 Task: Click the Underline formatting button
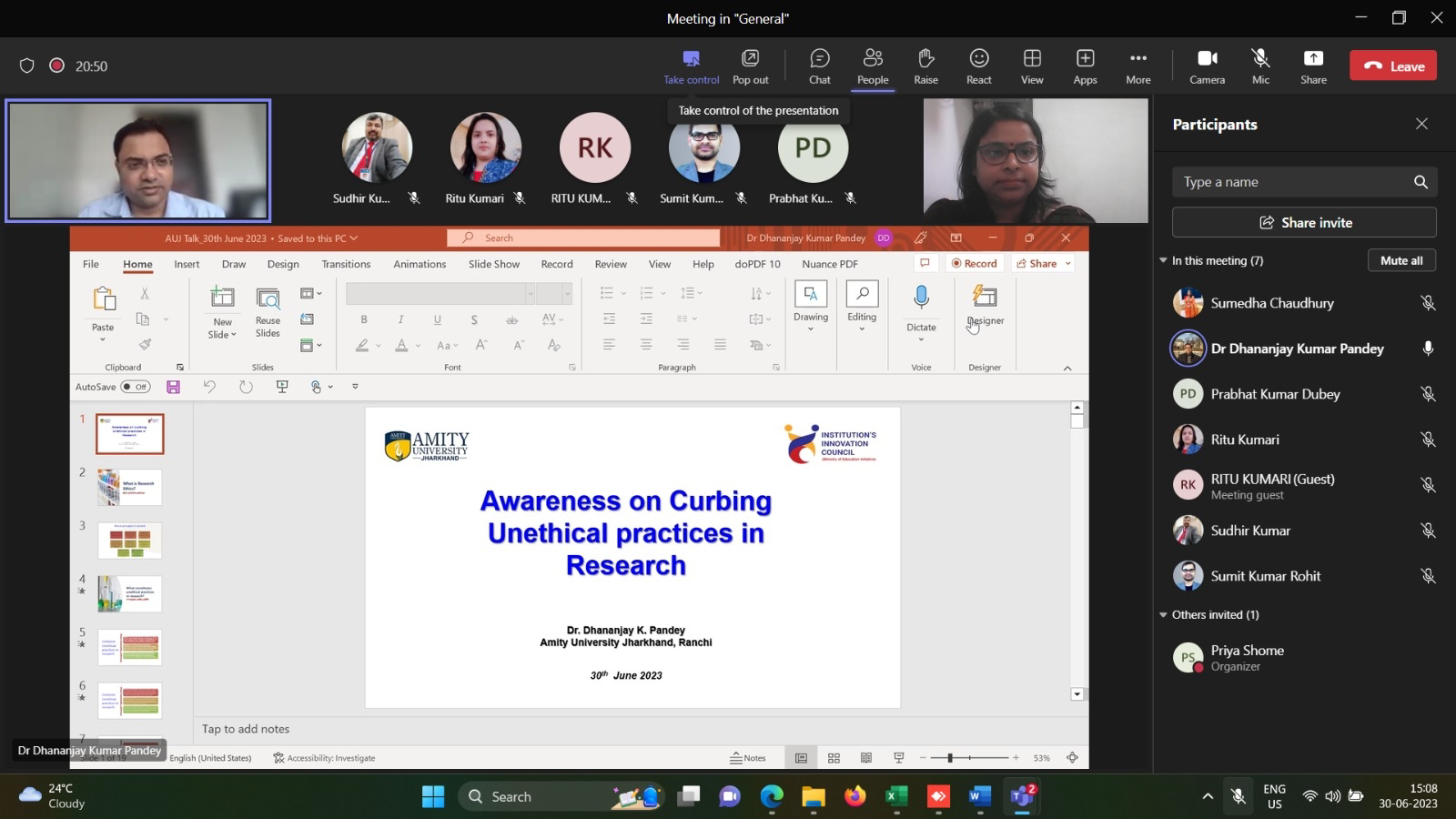pos(438,319)
